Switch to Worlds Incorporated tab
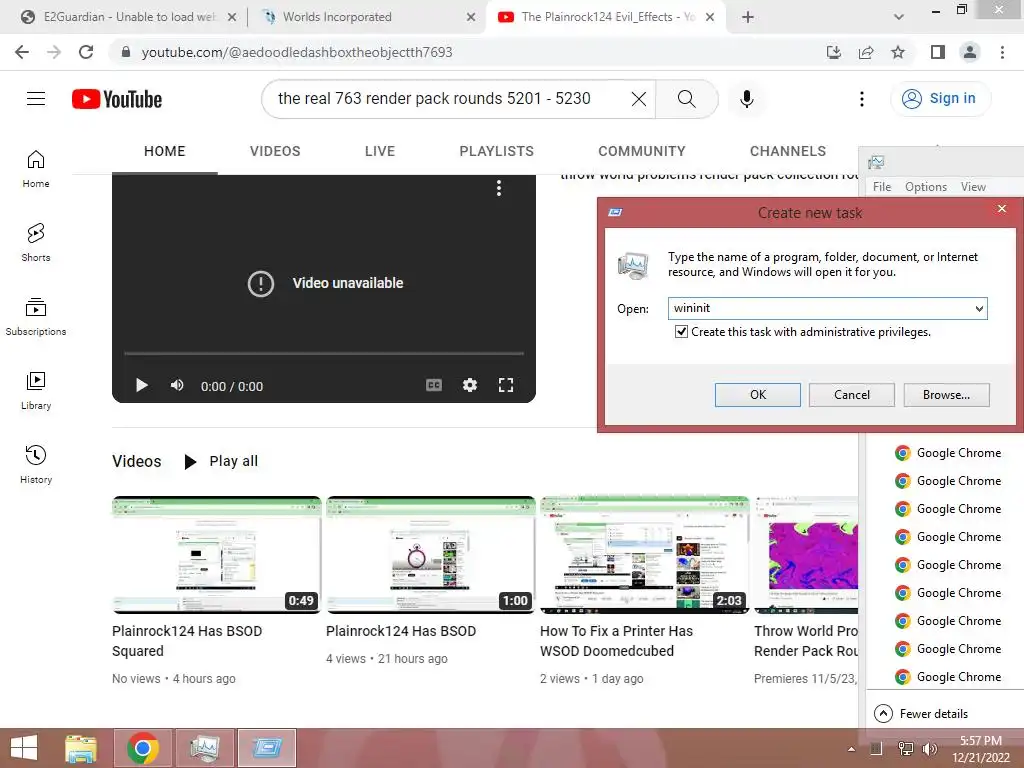Screen dimensions: 1024x768 (x=336, y=17)
